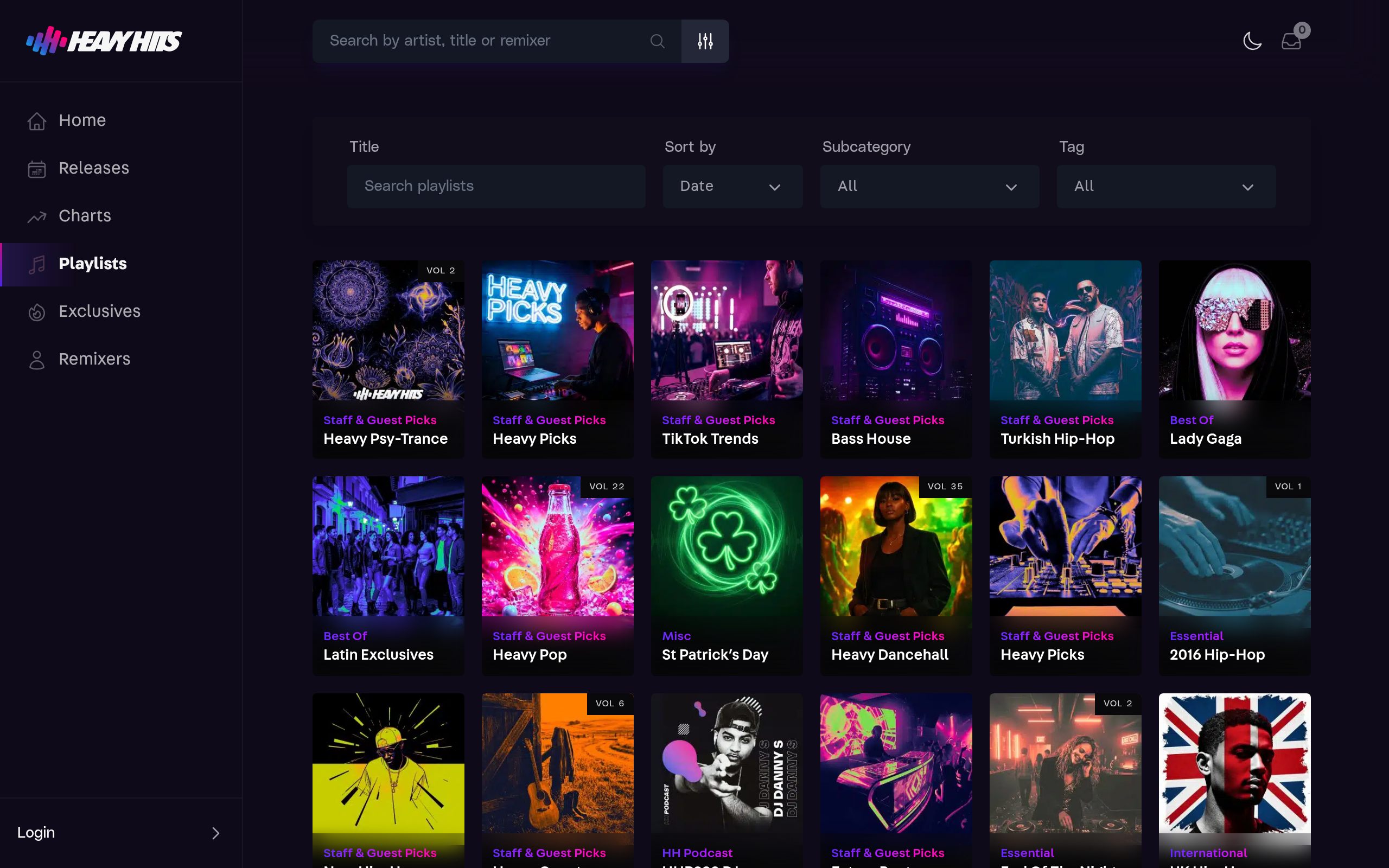Click the Charts trend arrow icon
This screenshot has height=868, width=1389.
[x=37, y=216]
